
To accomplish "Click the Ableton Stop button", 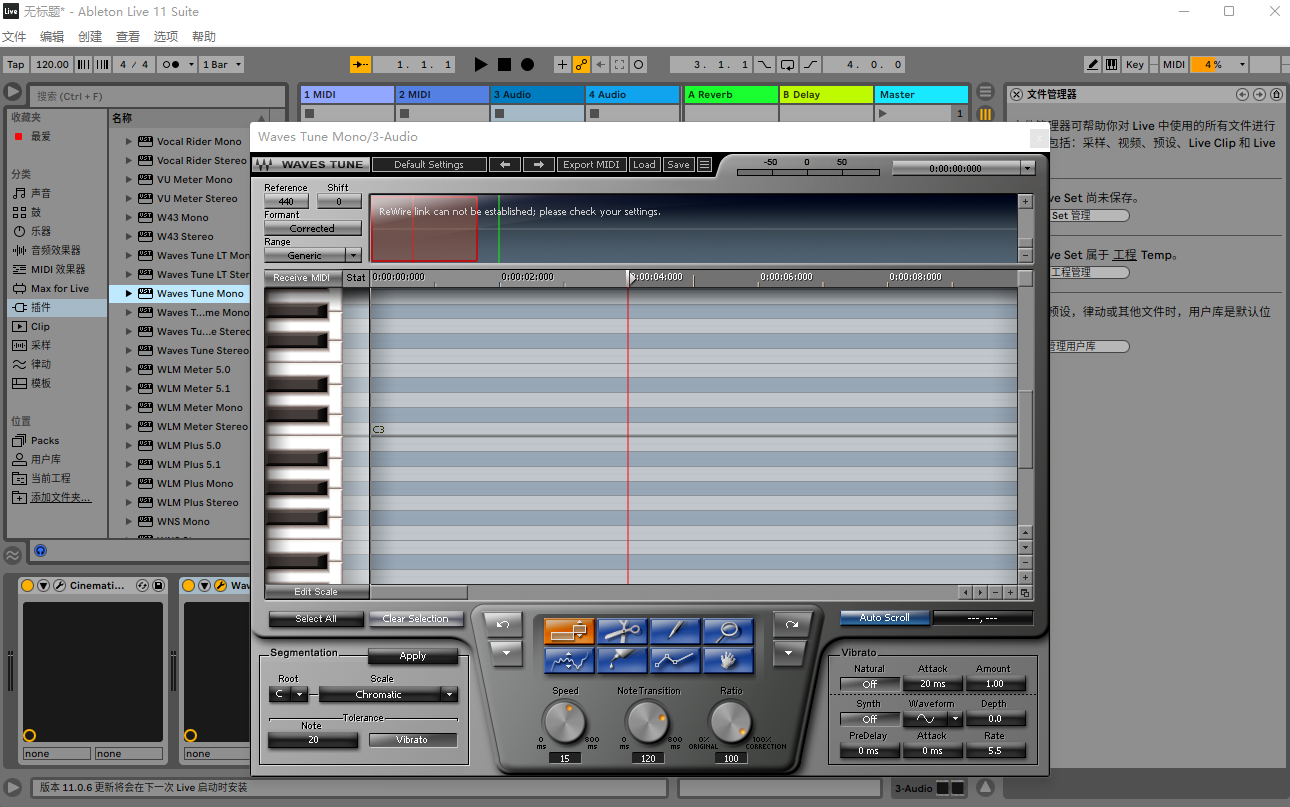I will 504,64.
